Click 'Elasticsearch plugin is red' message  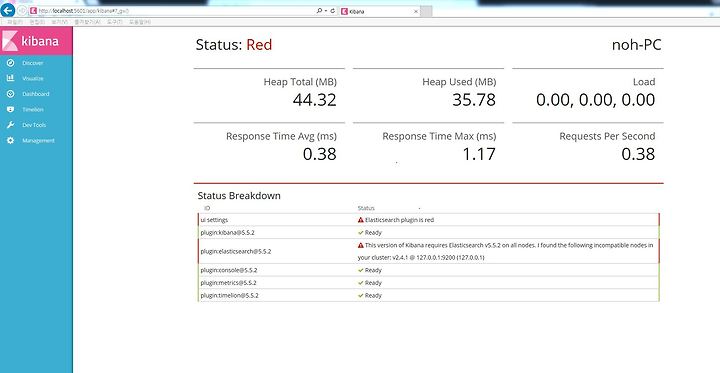399,220
